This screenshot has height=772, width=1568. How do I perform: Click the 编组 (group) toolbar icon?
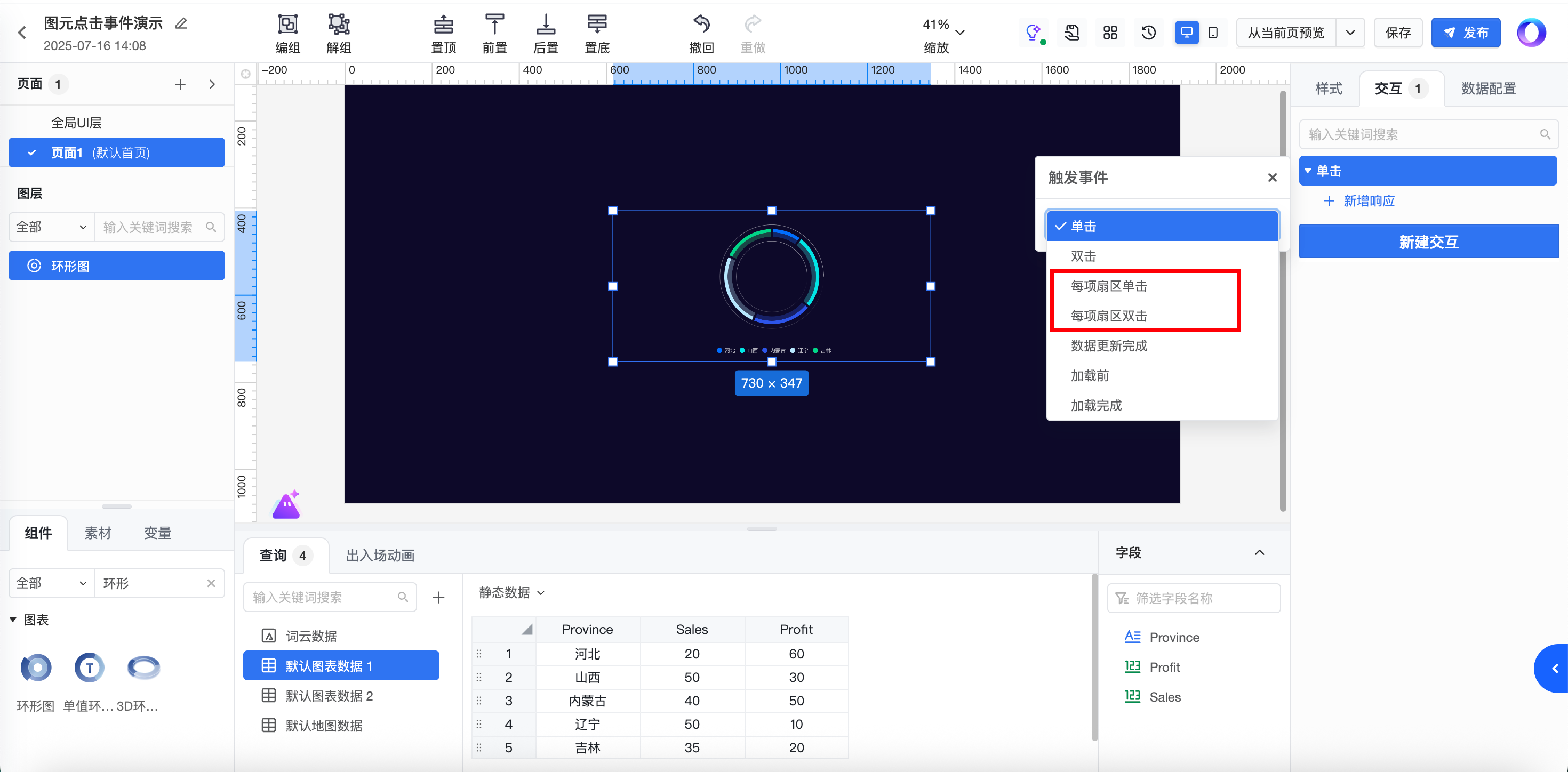point(287,25)
